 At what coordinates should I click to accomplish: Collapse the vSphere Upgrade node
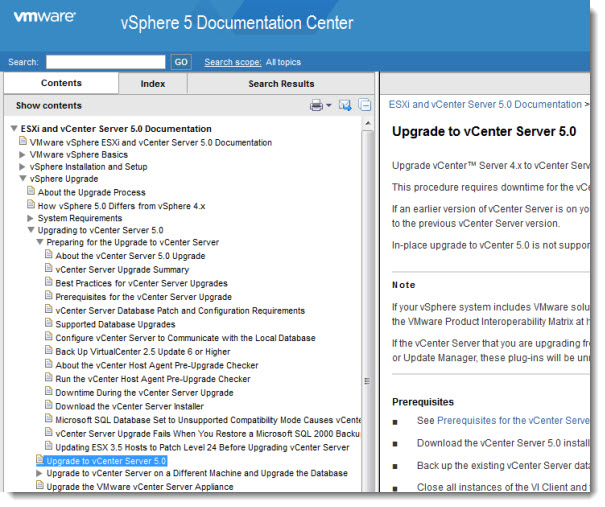pos(23,180)
